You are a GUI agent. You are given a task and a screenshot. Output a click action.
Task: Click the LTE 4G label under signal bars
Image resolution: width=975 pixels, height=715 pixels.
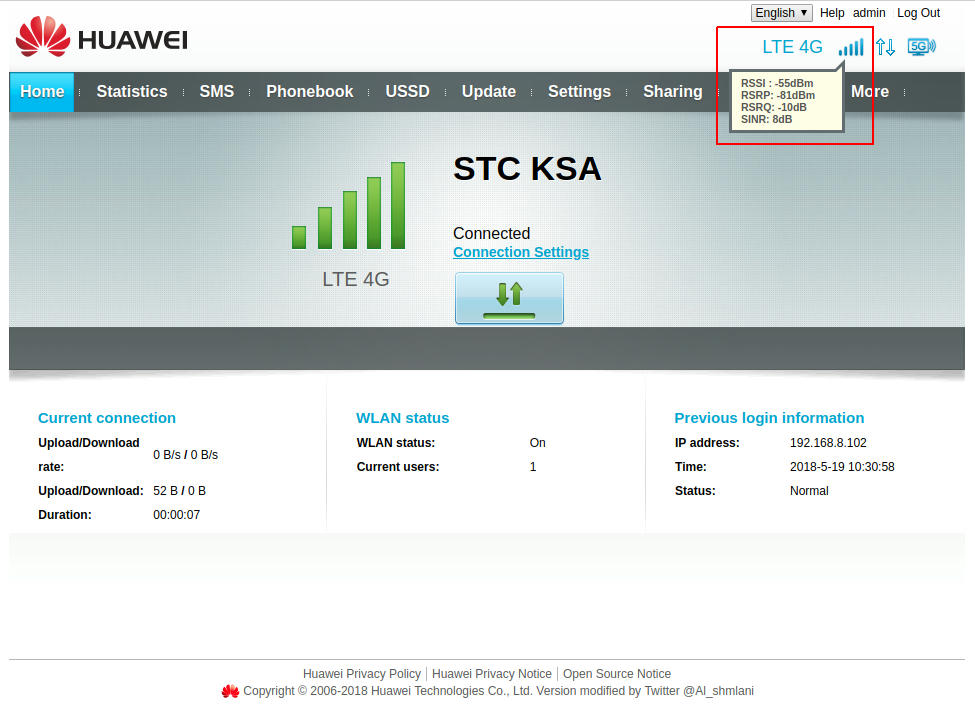356,280
